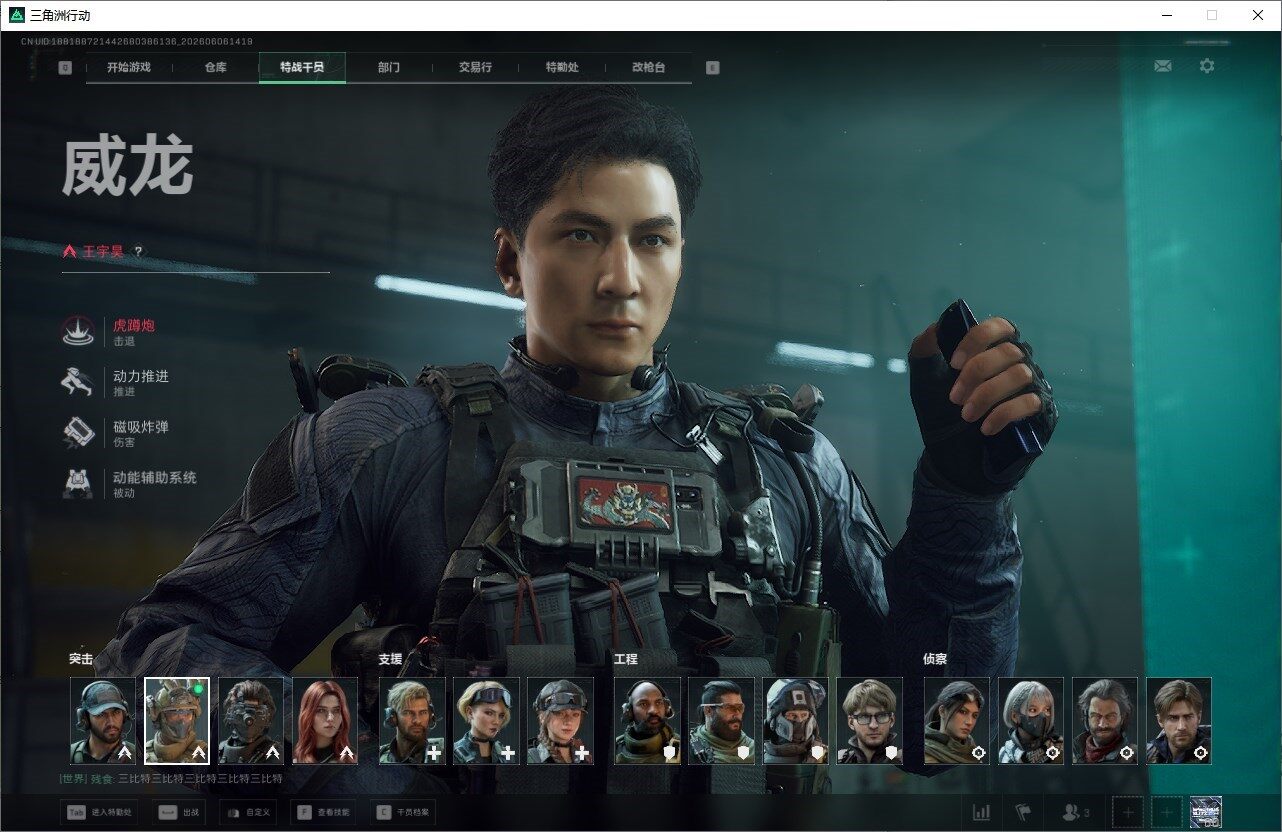Select the red-haired 突击 operator

pos(325,721)
